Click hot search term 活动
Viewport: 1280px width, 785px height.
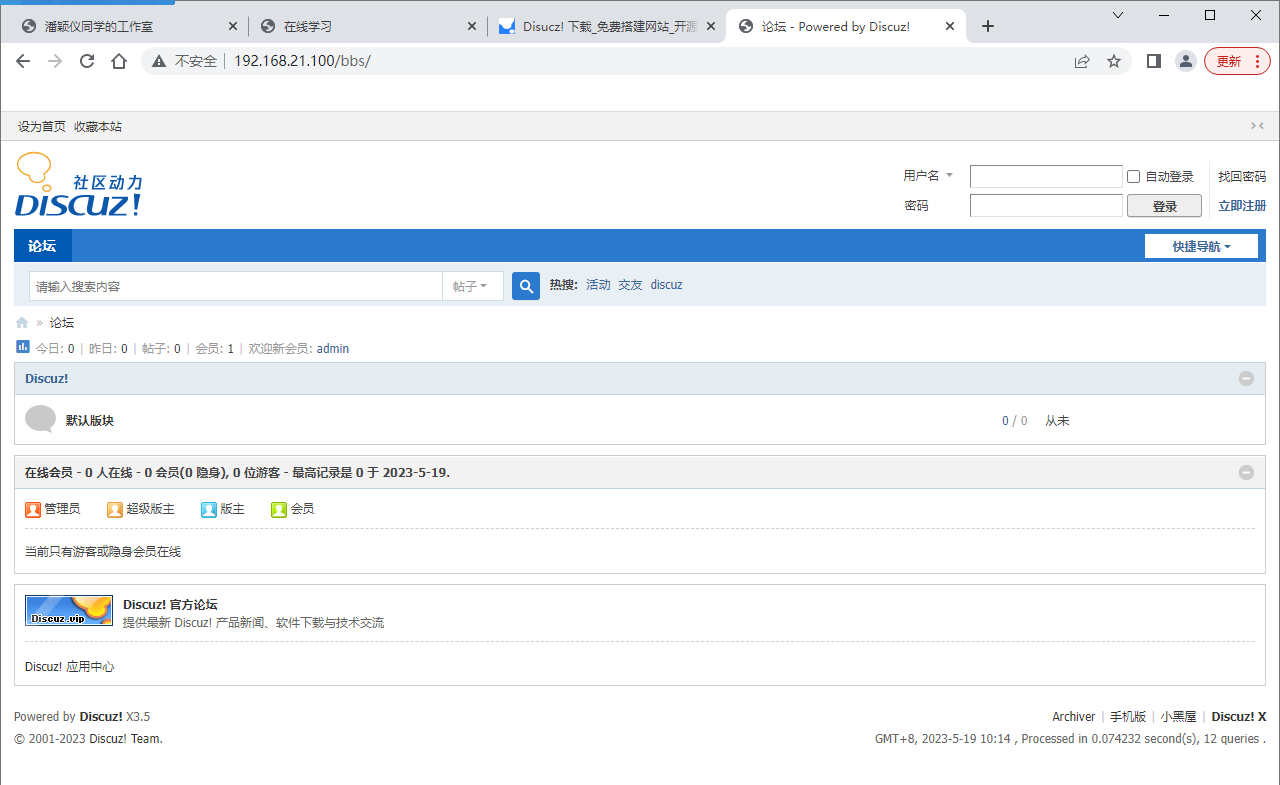(598, 285)
